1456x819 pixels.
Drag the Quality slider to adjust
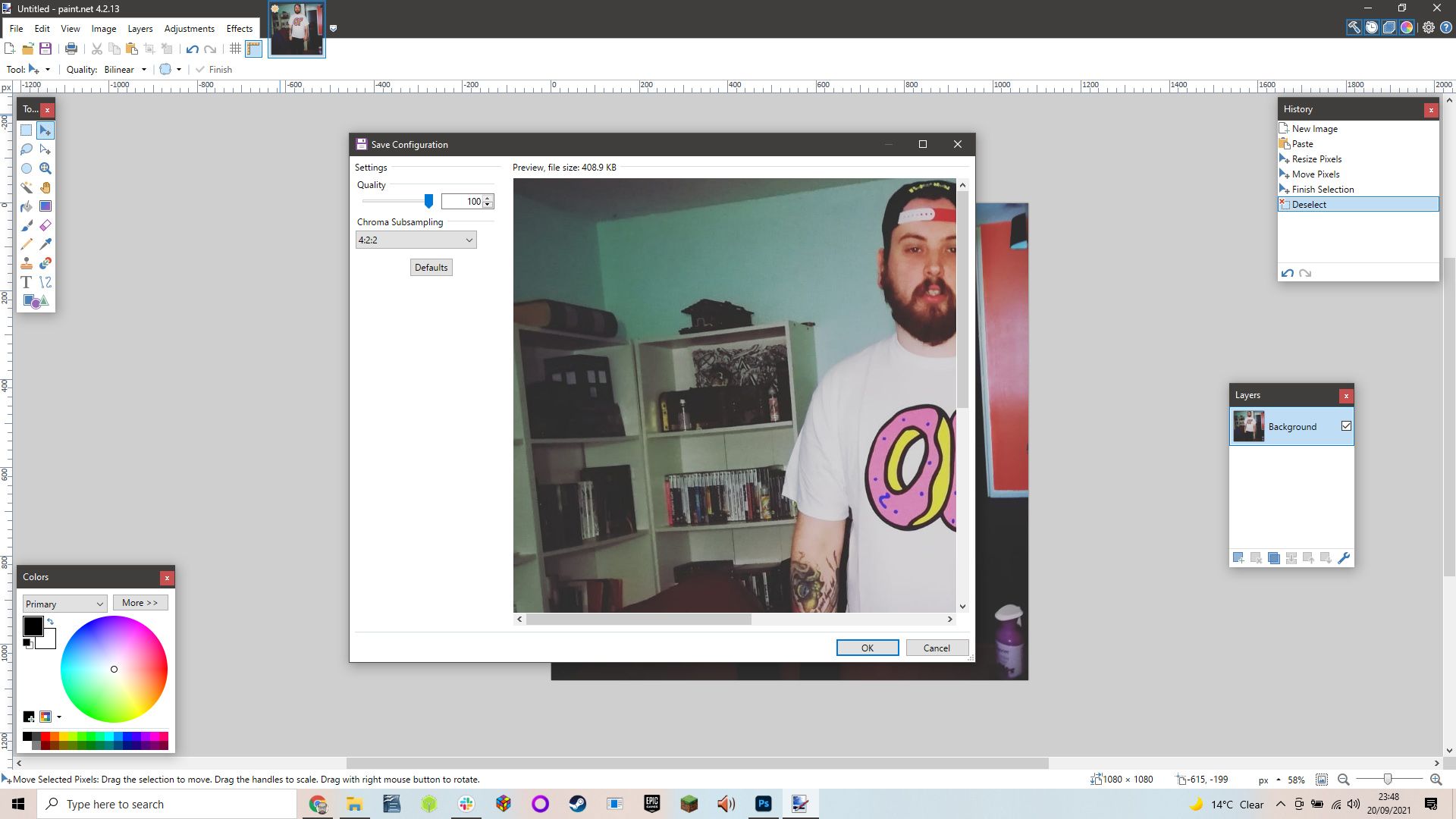(x=429, y=201)
